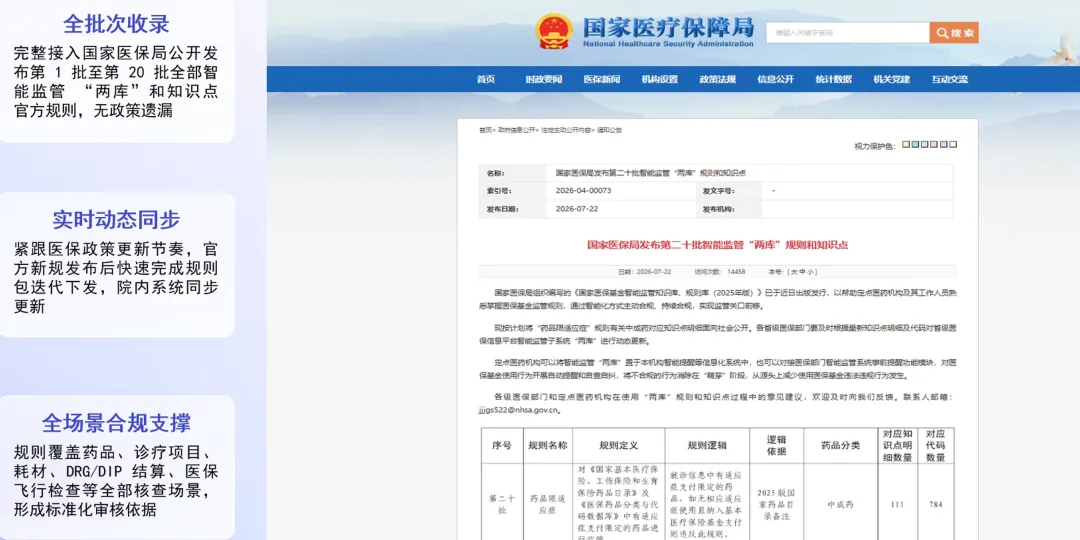Click the 全批次收录 card heading
Viewport: 1080px width, 540px height.
(116, 24)
